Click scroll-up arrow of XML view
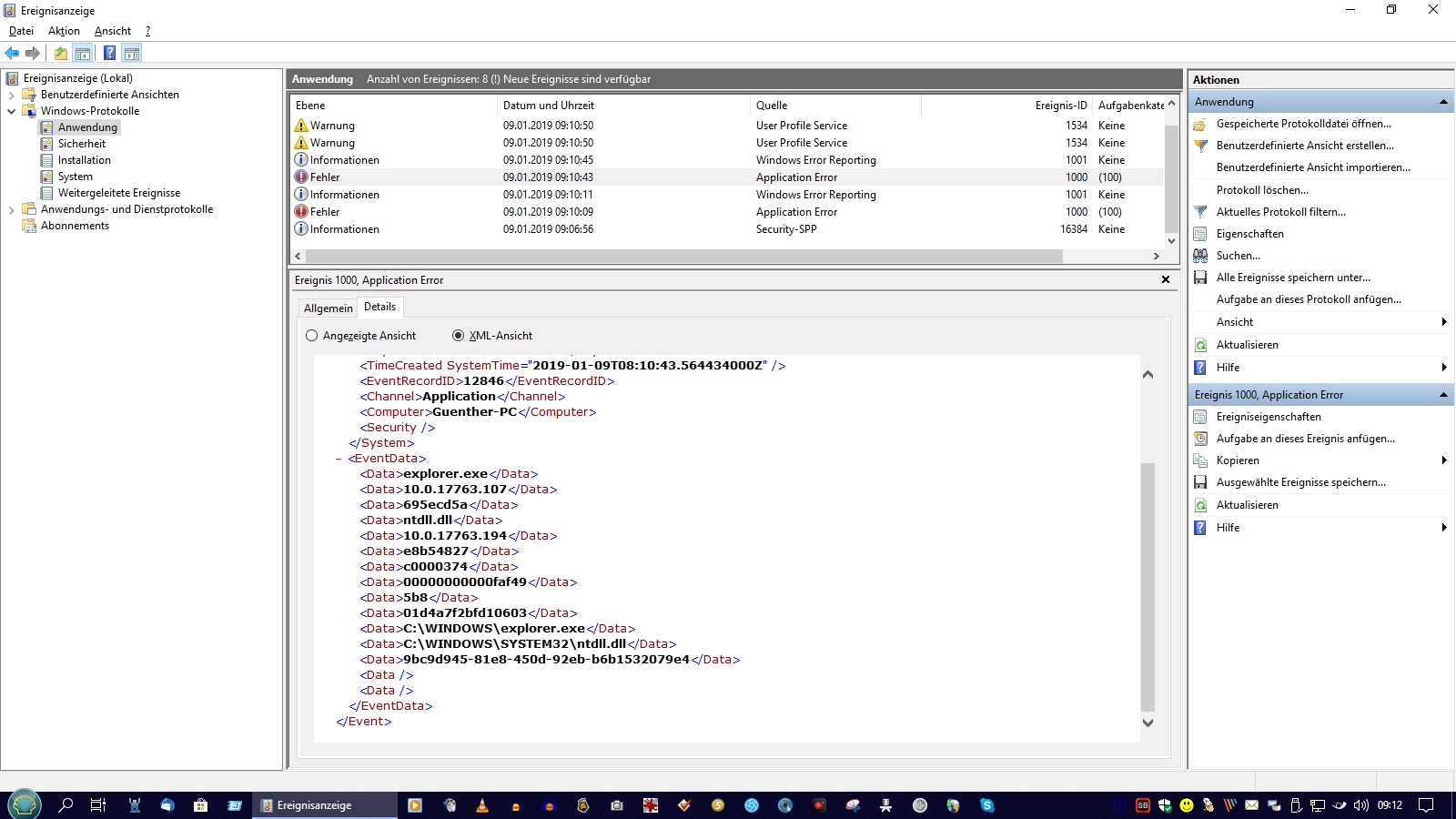The image size is (1456, 819). pyautogui.click(x=1148, y=375)
